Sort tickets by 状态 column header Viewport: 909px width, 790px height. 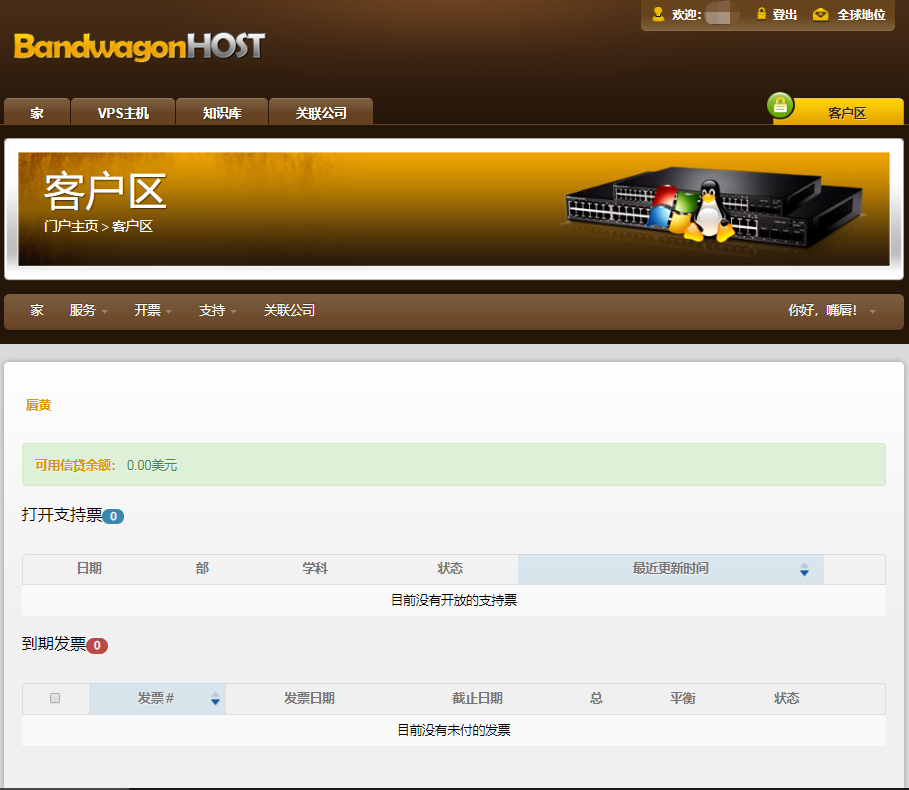tap(450, 569)
